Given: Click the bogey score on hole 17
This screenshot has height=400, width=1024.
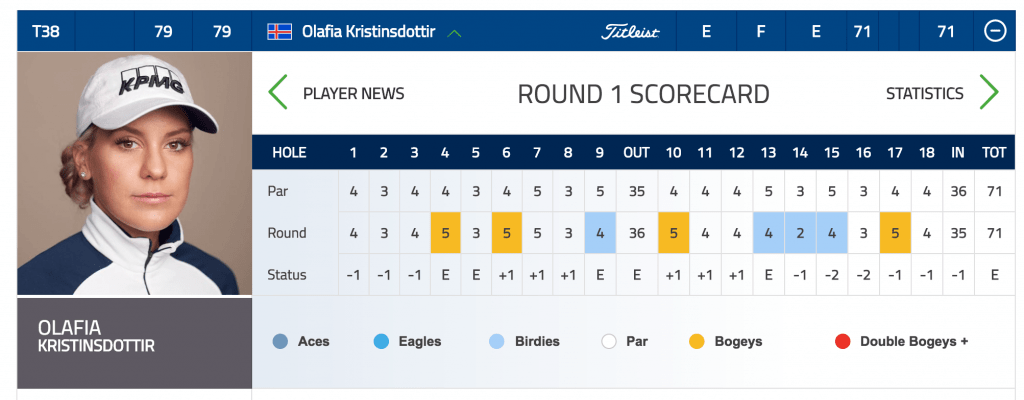Looking at the screenshot, I should coord(895,233).
